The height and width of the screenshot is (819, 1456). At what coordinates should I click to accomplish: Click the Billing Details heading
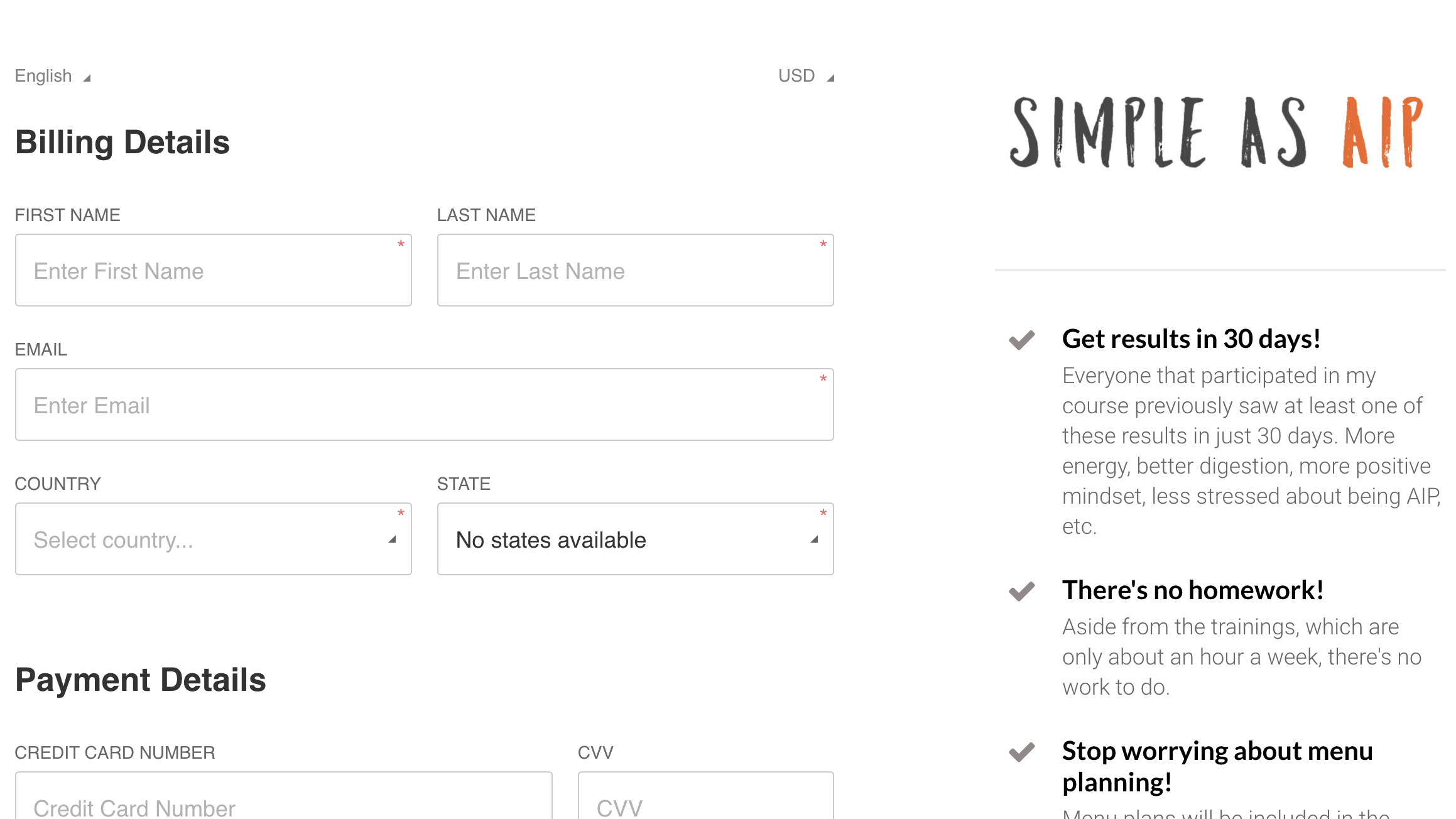click(122, 142)
